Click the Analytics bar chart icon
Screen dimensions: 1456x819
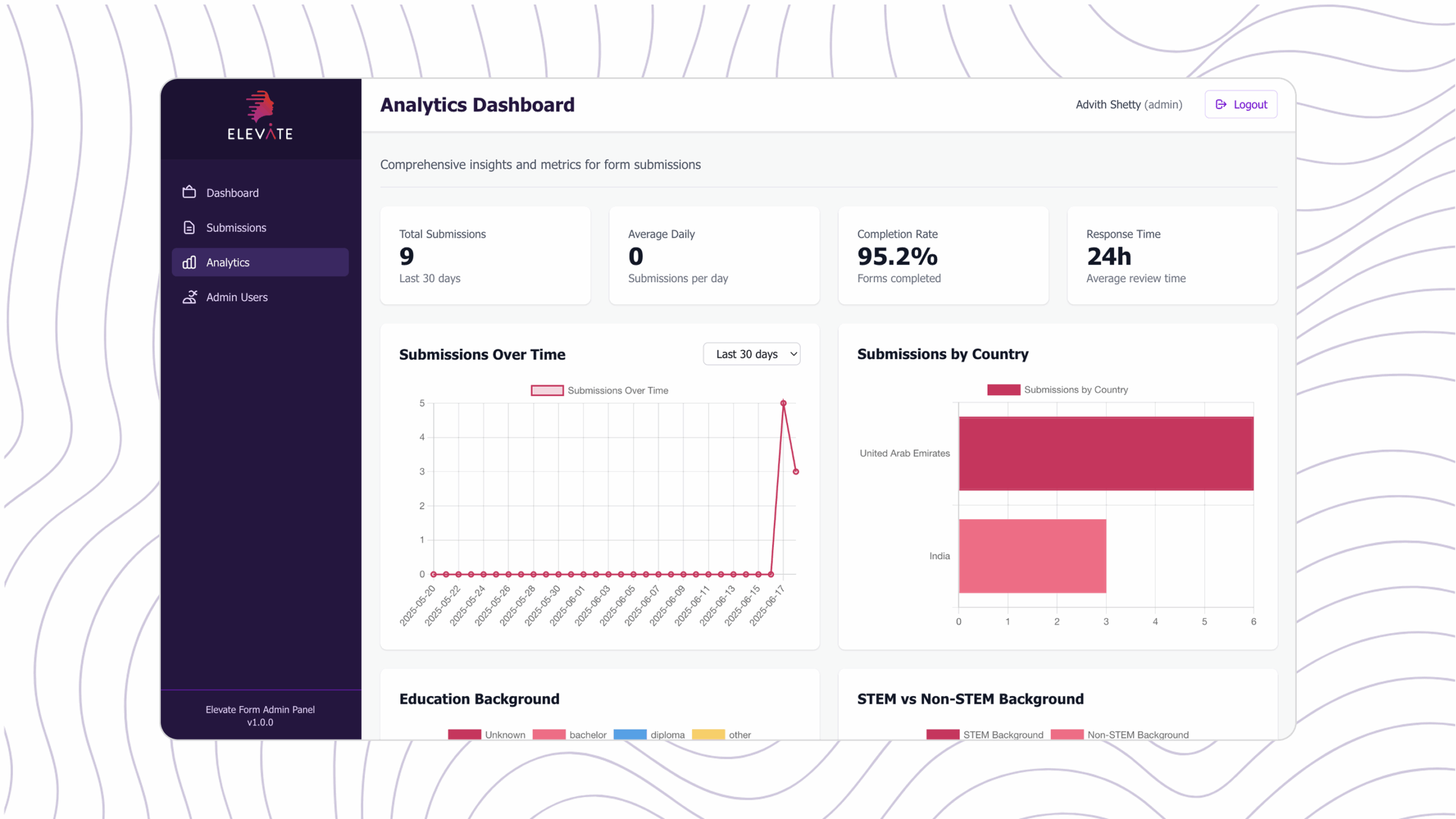point(189,262)
